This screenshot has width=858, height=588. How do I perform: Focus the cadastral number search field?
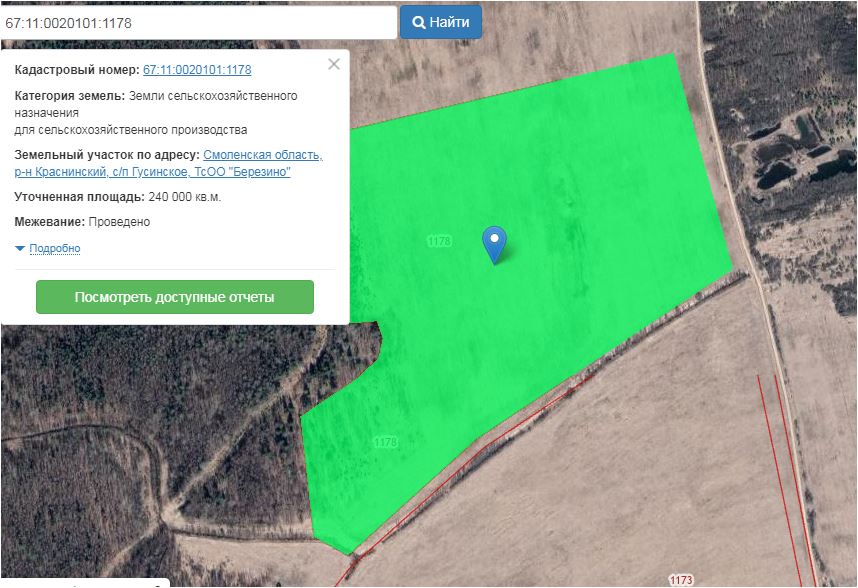(198, 22)
